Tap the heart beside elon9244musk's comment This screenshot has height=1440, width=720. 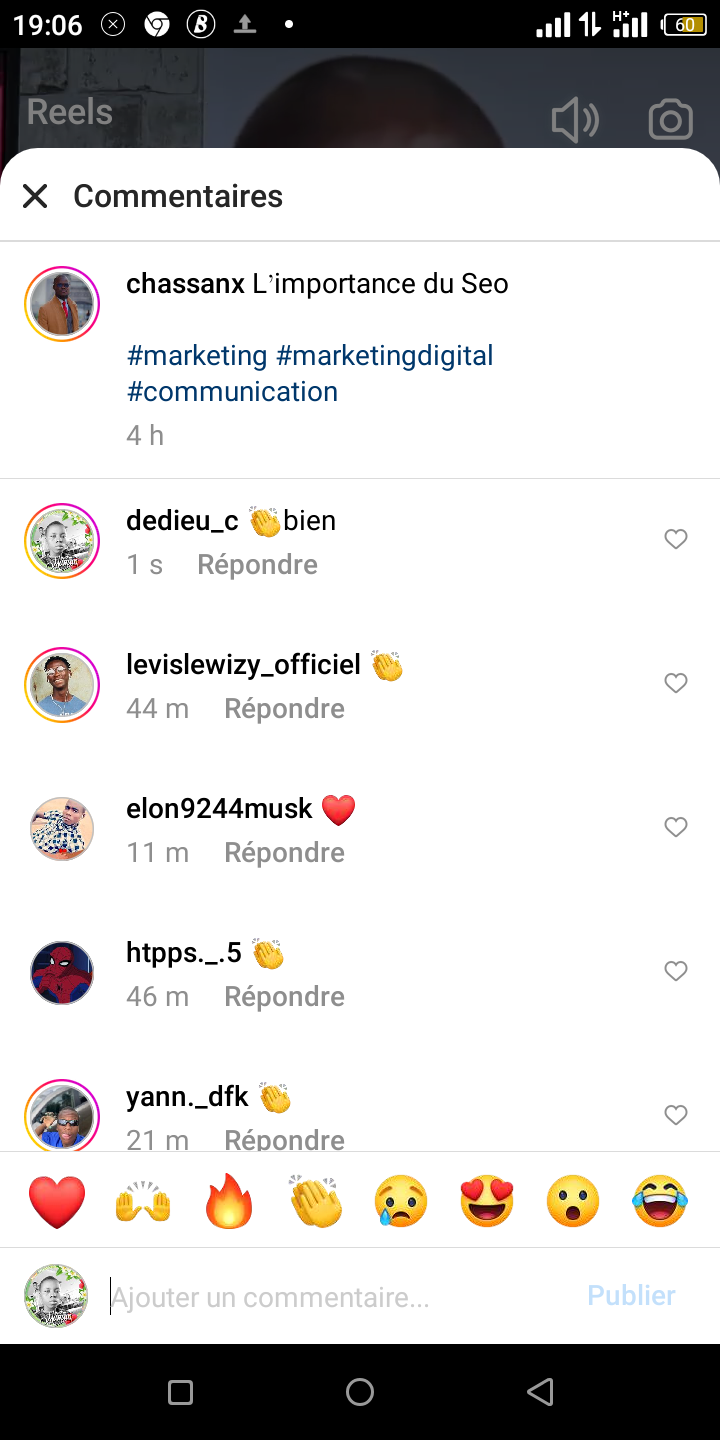[x=676, y=827]
